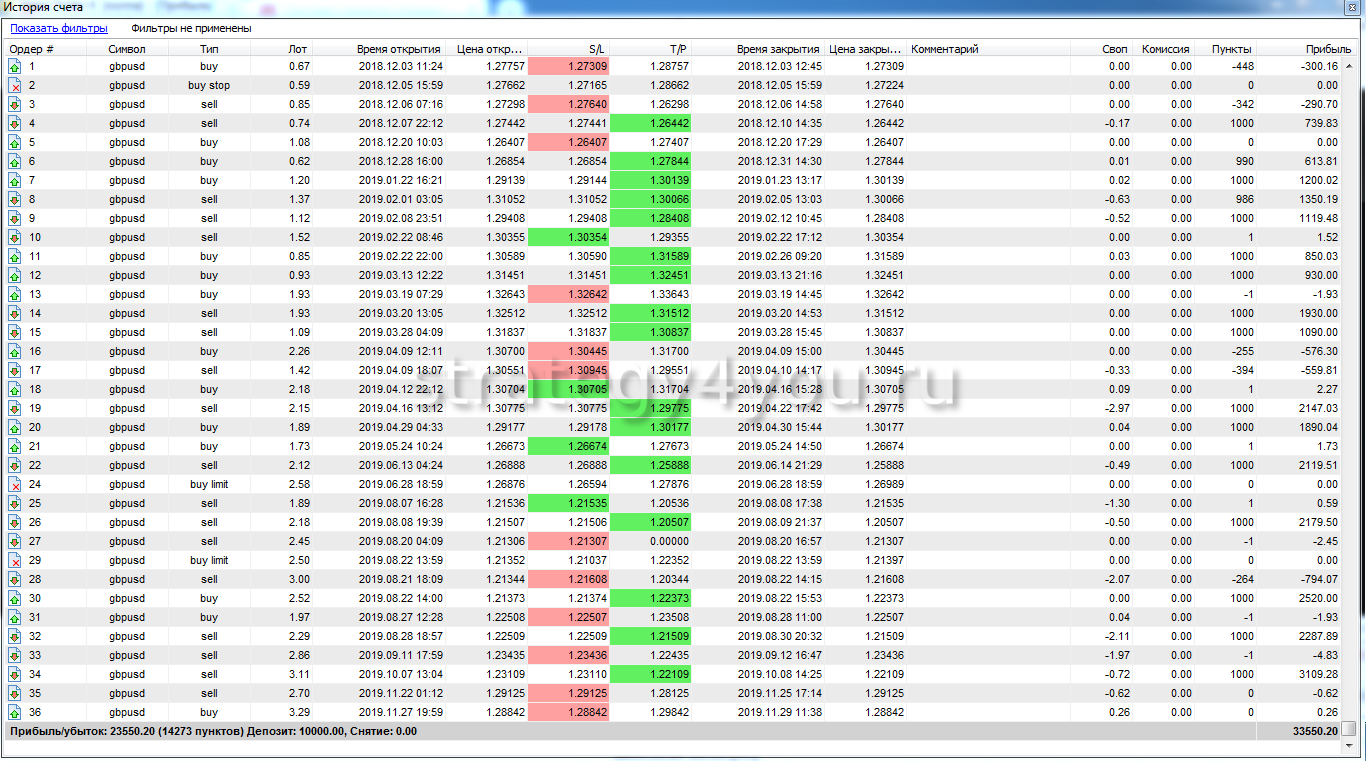Click the Пункты column header

click(x=1230, y=49)
